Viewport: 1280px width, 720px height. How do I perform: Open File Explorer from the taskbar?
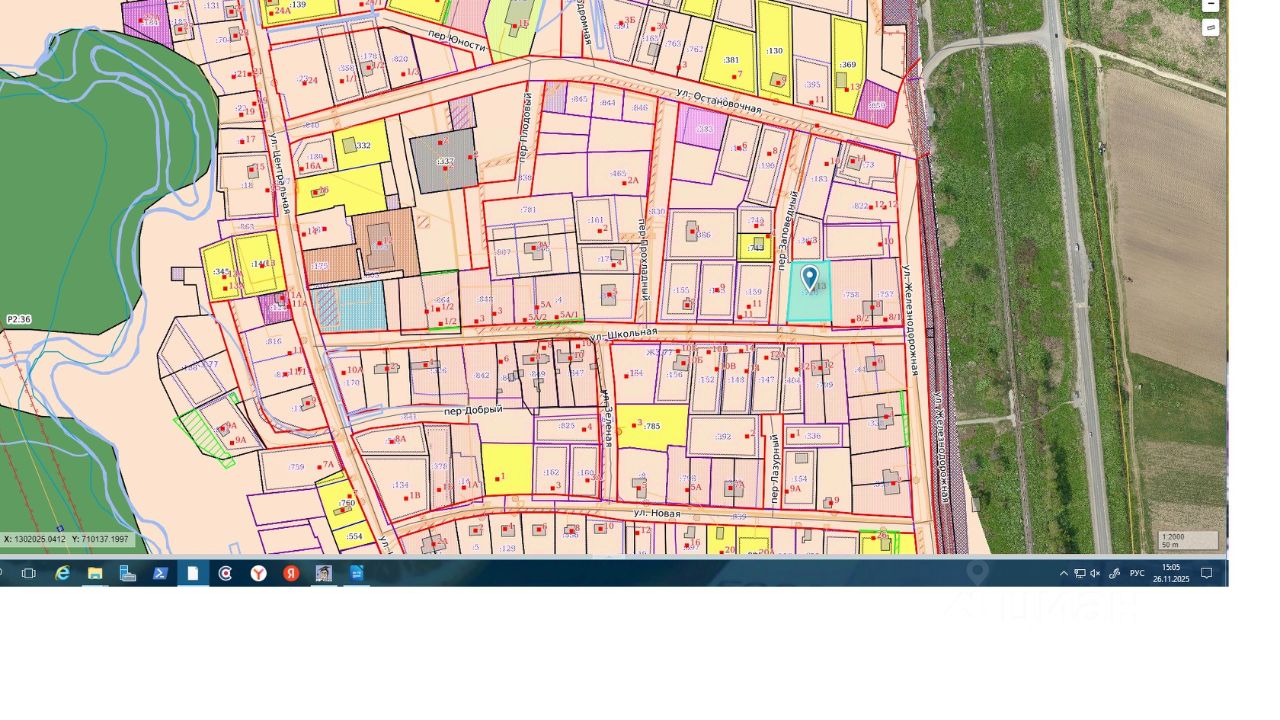click(95, 573)
